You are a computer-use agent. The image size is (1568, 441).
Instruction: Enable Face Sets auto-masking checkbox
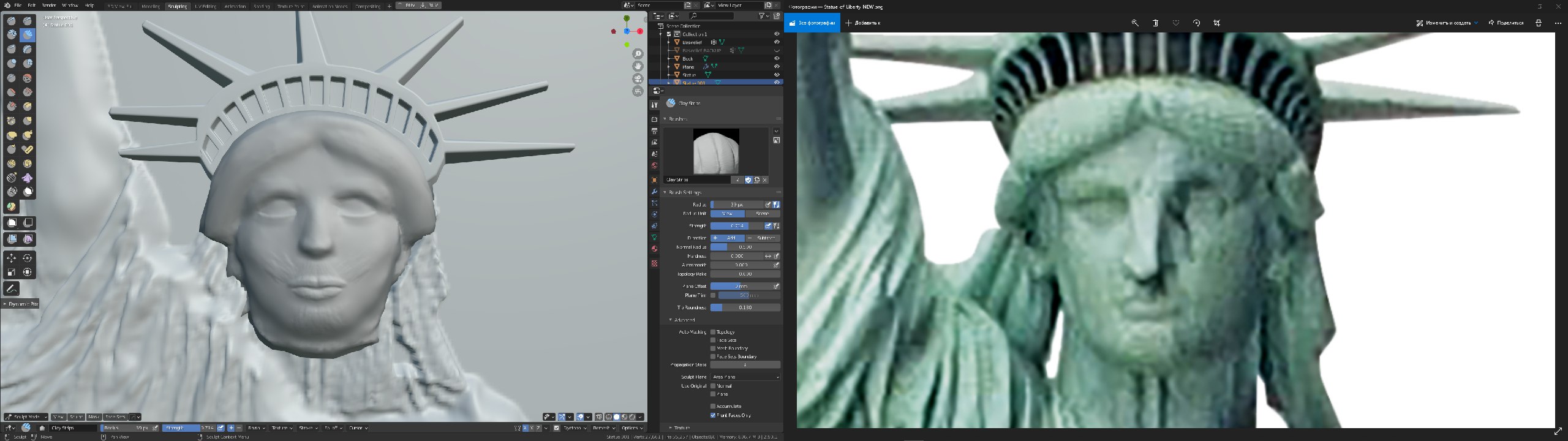click(x=713, y=340)
